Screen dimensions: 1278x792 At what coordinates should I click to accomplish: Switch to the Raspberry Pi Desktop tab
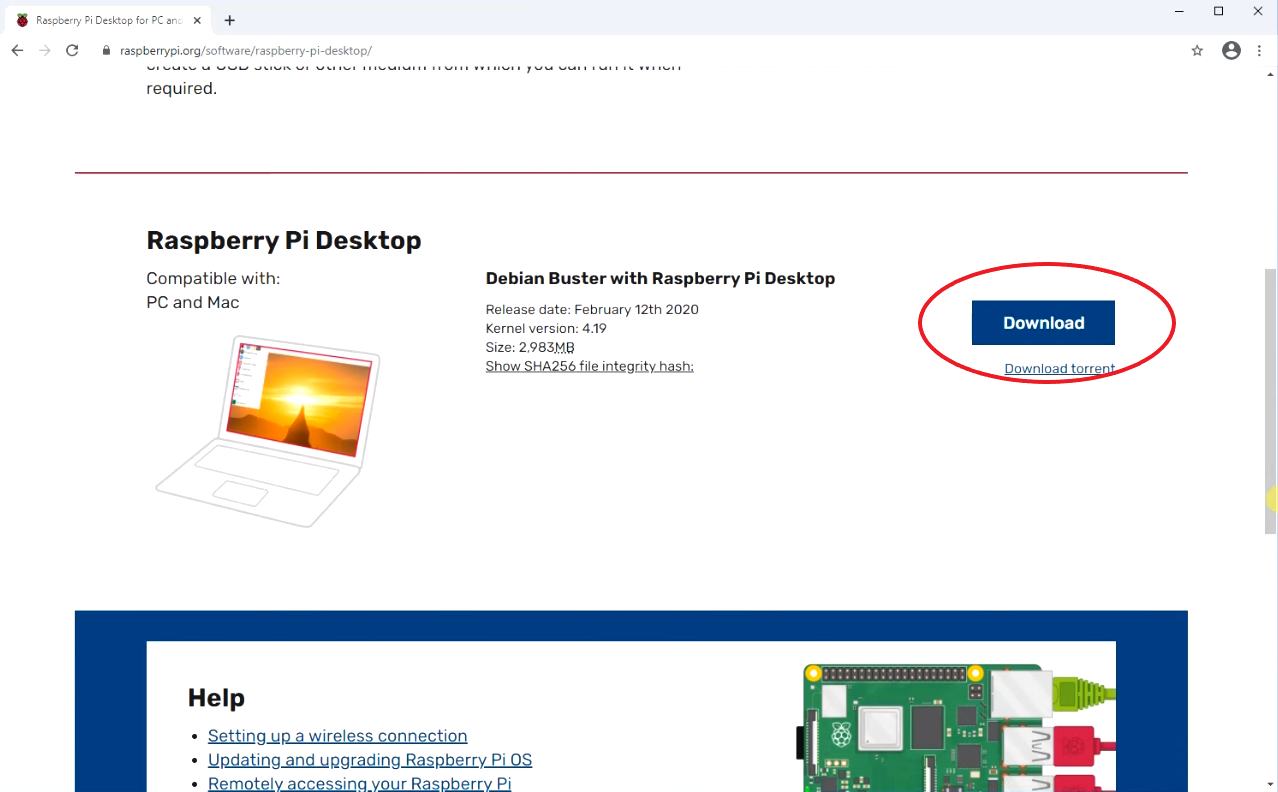tap(110, 19)
